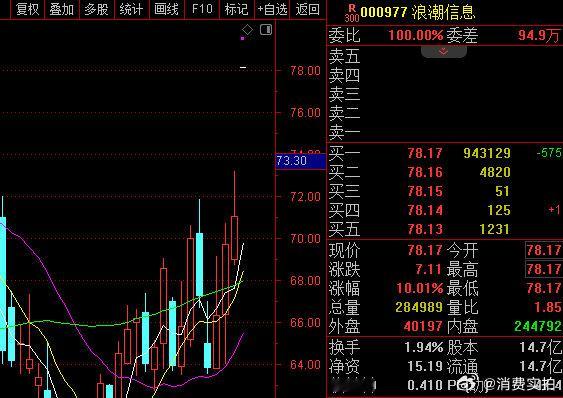Click 总量 total volume 284989
Image resolution: width=563 pixels, height=398 pixels.
pyautogui.click(x=419, y=307)
